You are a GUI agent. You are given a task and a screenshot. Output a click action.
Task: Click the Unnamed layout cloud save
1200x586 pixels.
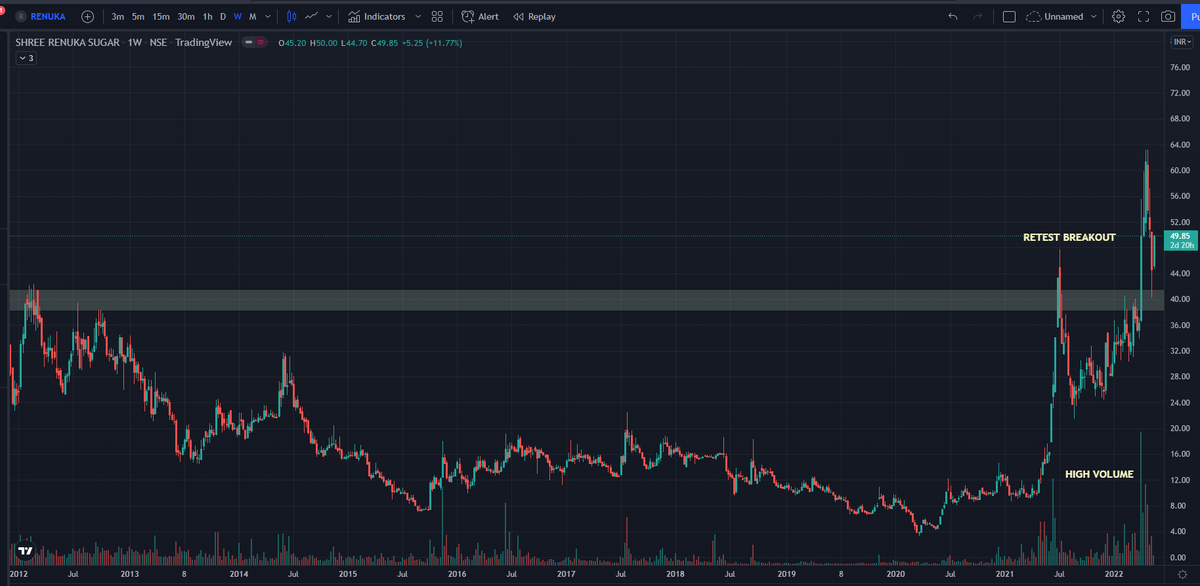1055,17
